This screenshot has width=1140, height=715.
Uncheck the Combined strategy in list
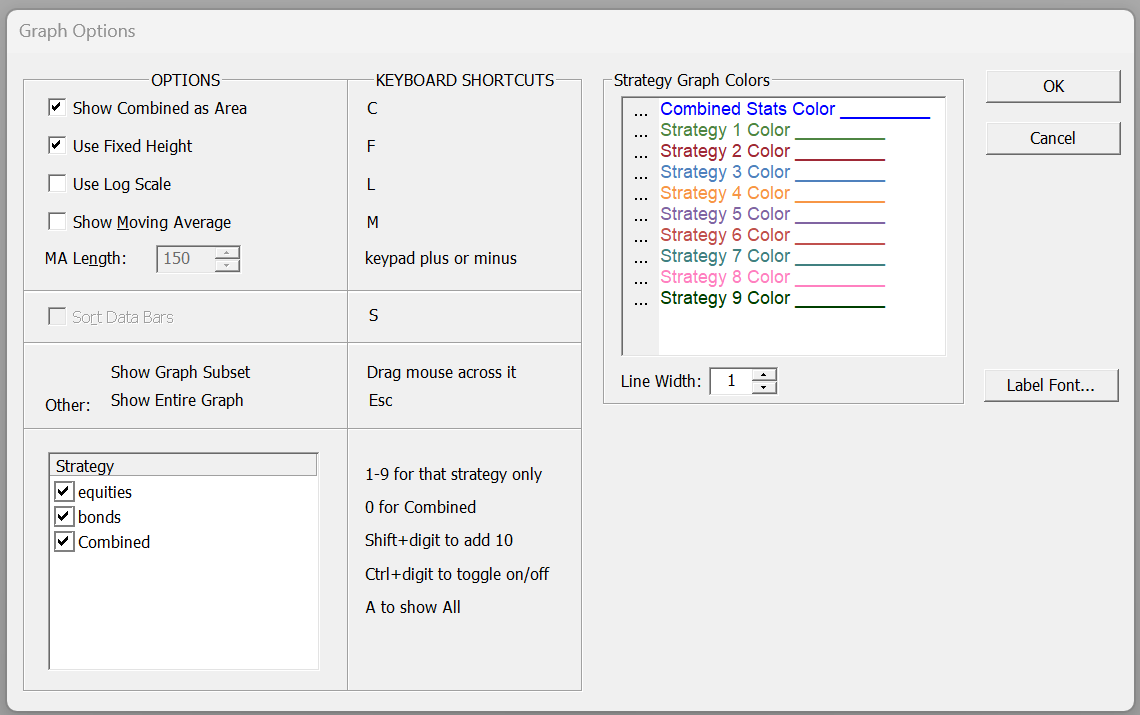click(x=64, y=542)
